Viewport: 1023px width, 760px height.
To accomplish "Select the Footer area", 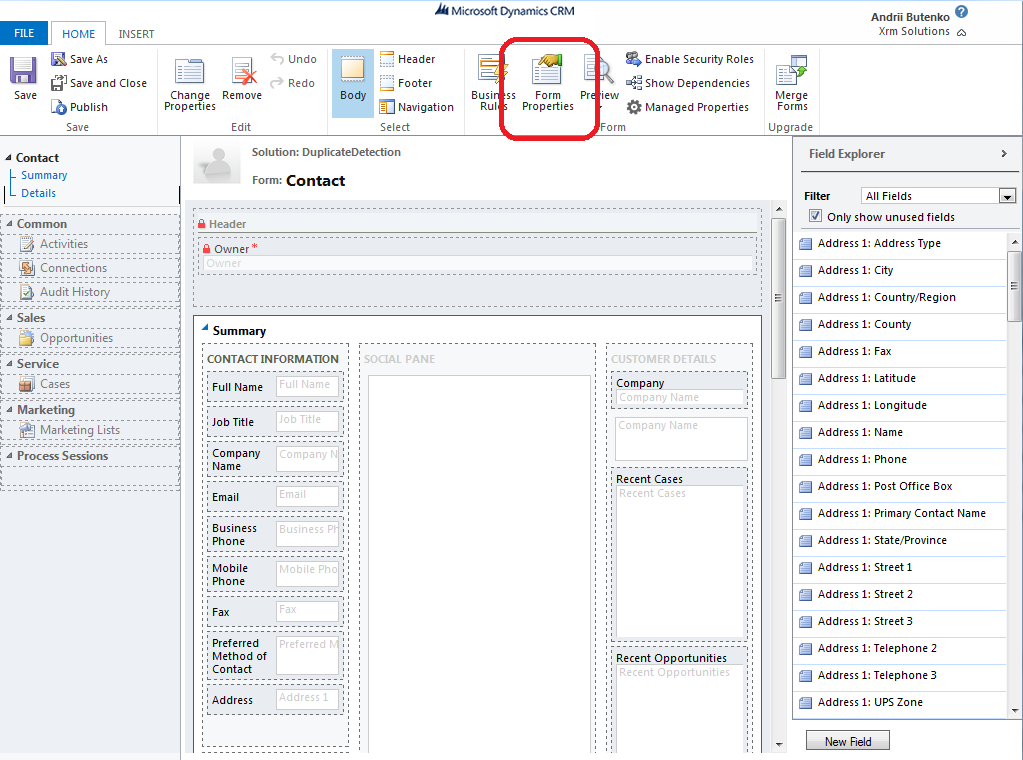I will point(406,83).
